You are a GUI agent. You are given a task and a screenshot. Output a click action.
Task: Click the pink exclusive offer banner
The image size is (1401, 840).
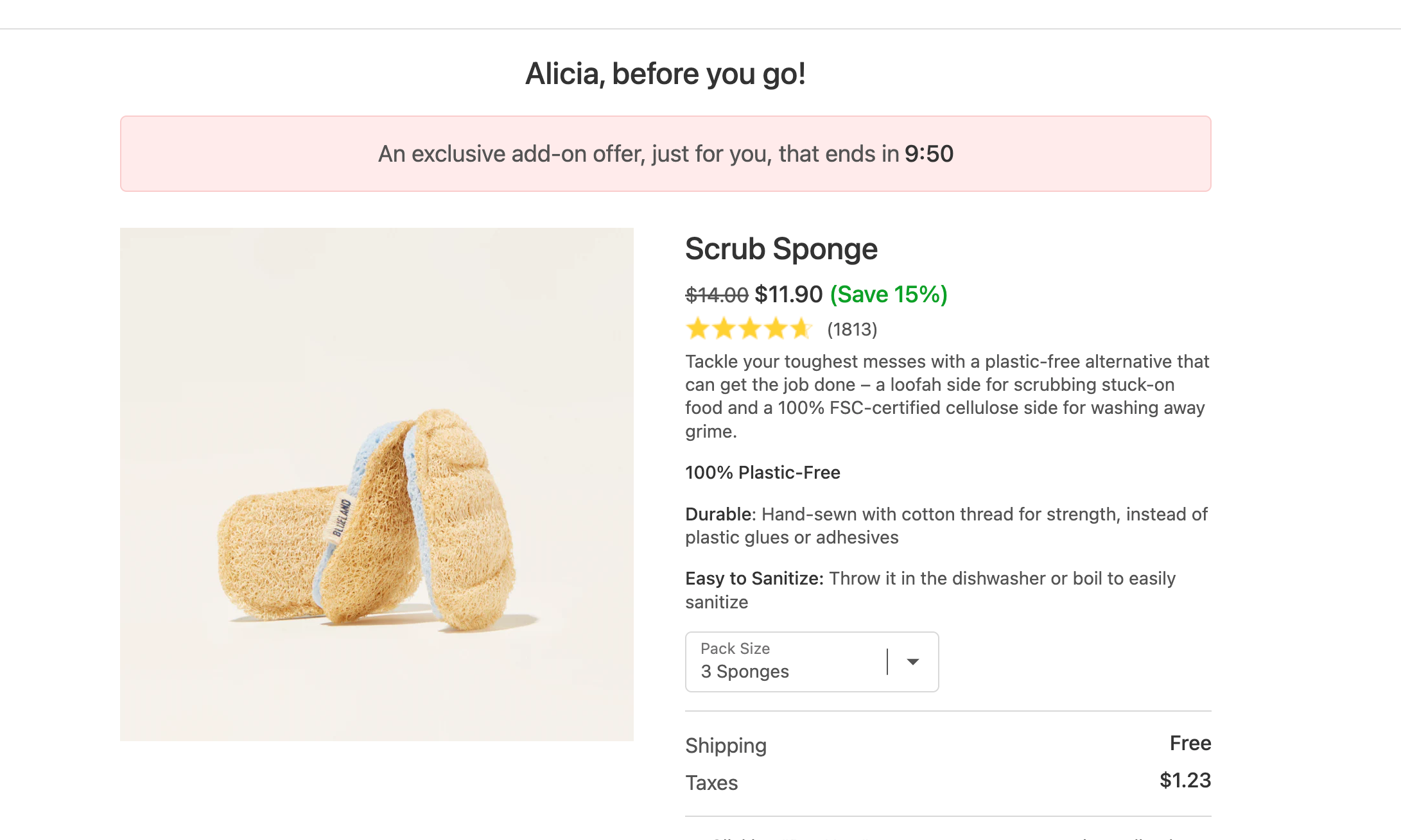coord(666,153)
